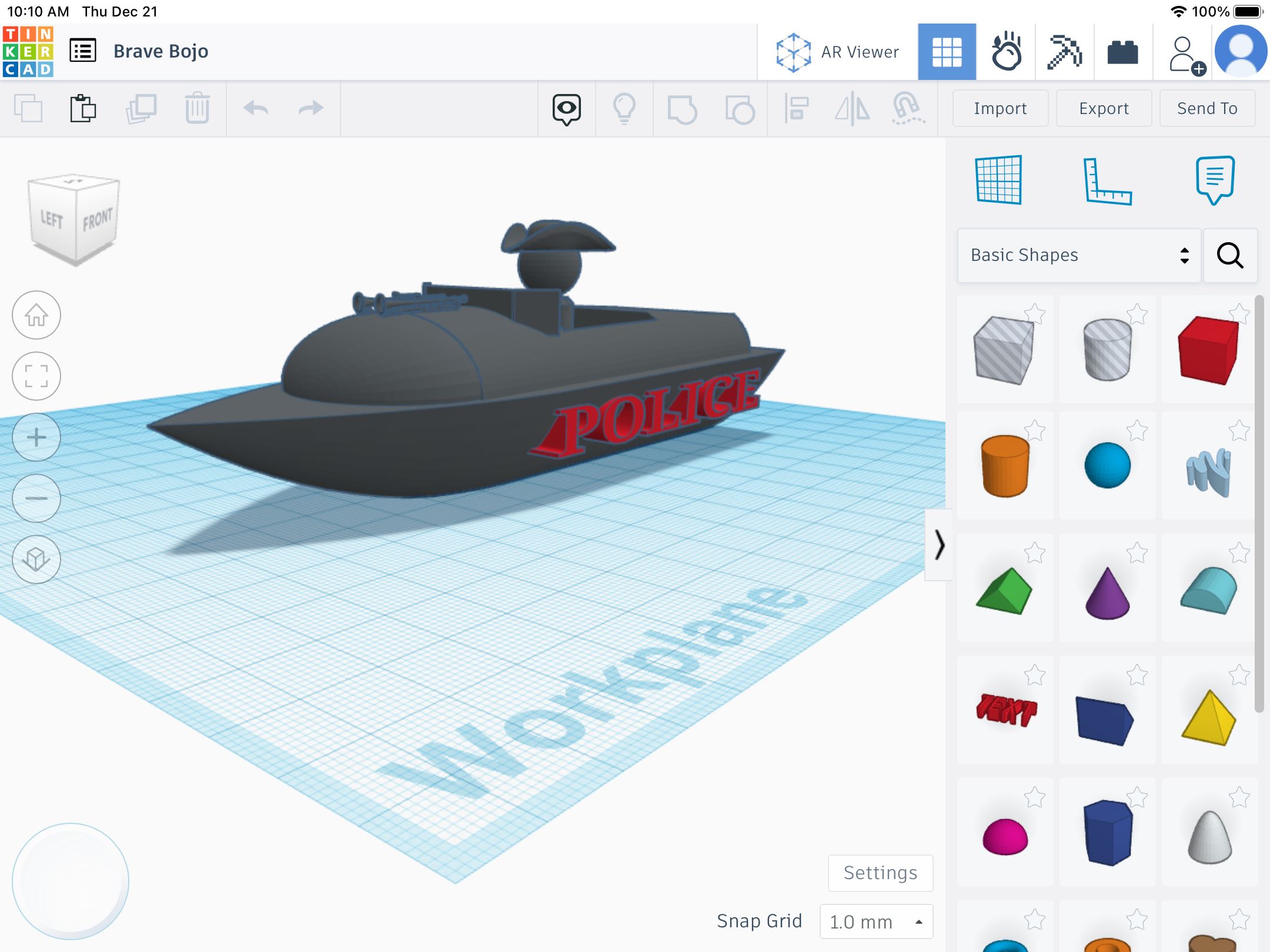Open the Sim Lab icon
This screenshot has width=1270, height=952.
click(1006, 52)
